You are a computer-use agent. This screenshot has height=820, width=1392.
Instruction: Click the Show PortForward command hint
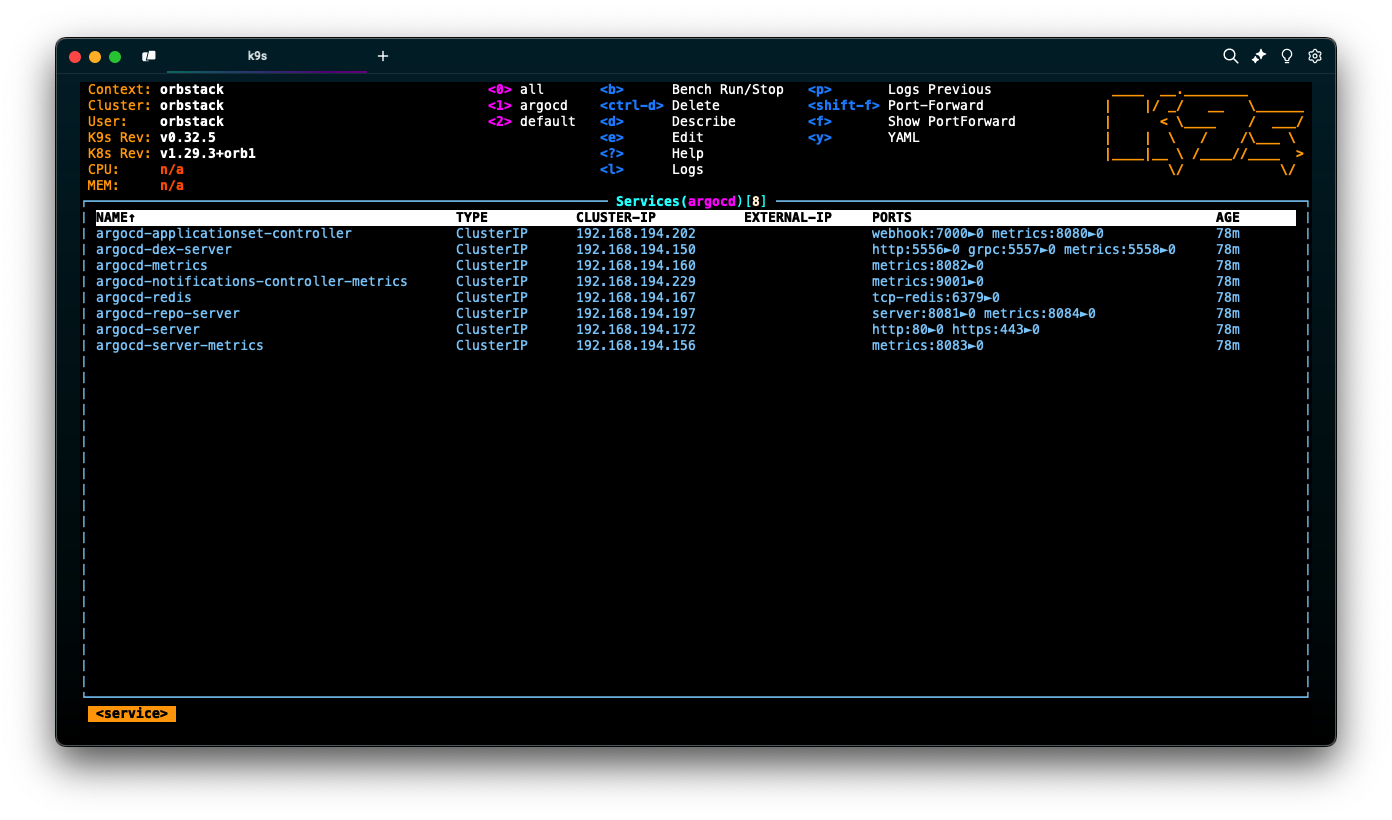click(952, 121)
